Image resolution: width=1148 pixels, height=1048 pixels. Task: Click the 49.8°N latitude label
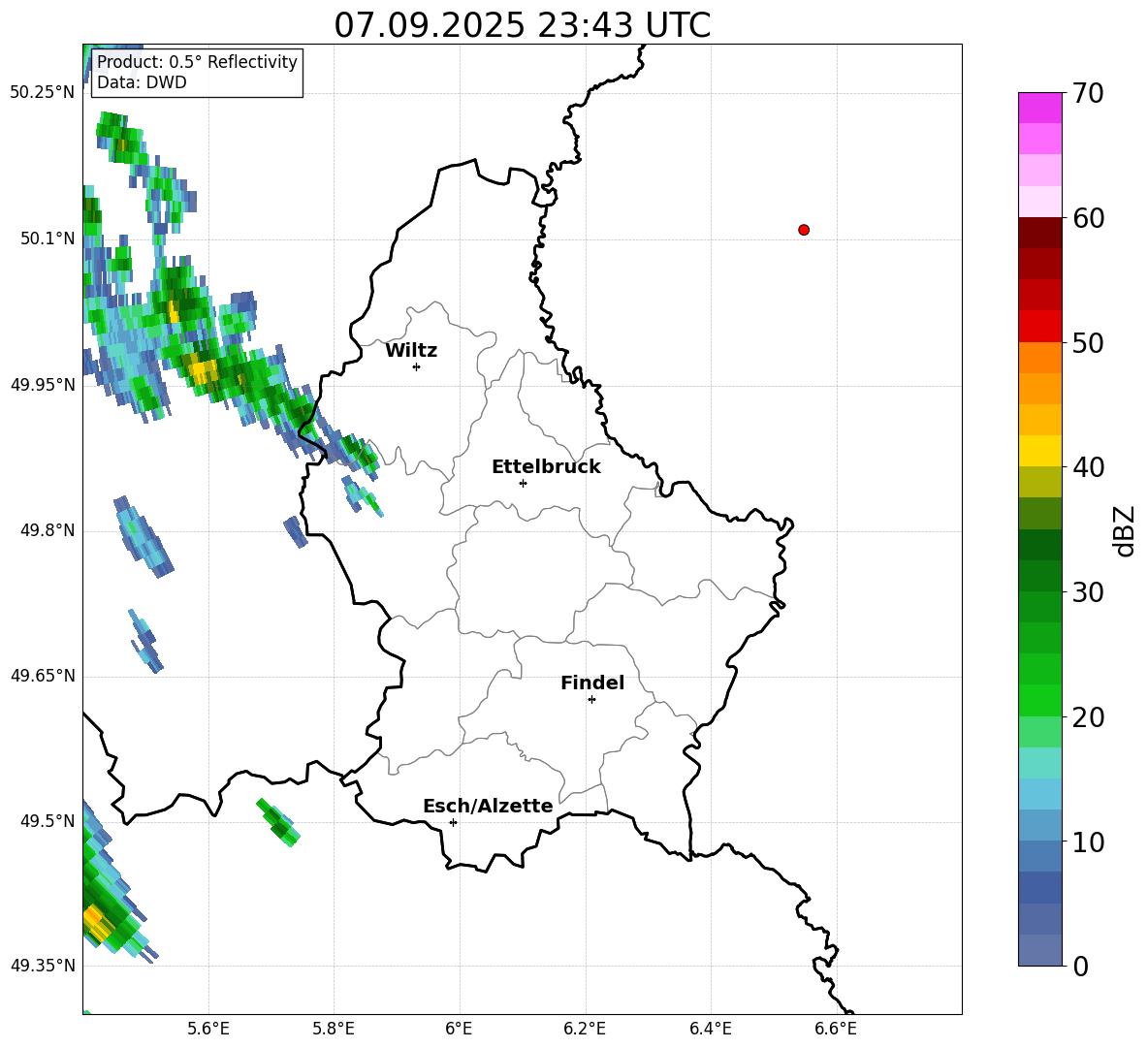pos(48,530)
